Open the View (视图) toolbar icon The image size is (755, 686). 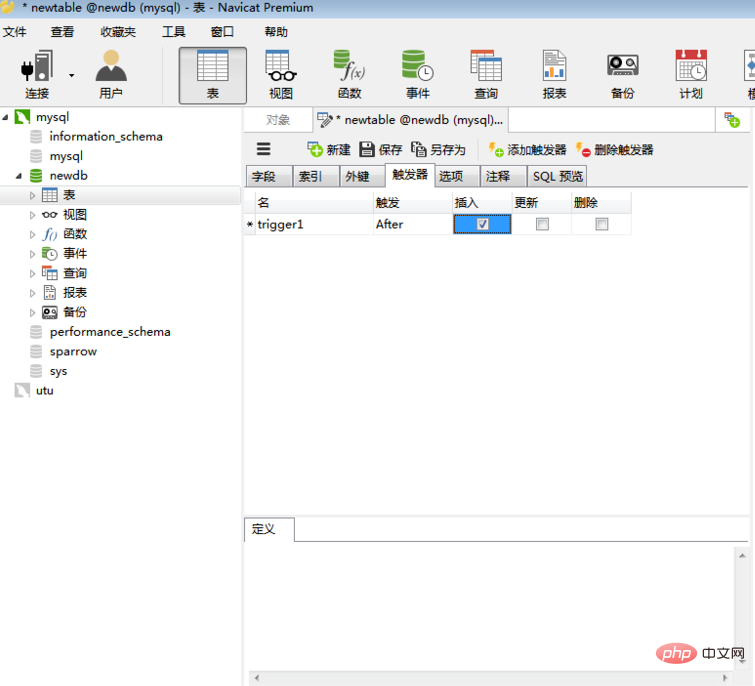281,75
